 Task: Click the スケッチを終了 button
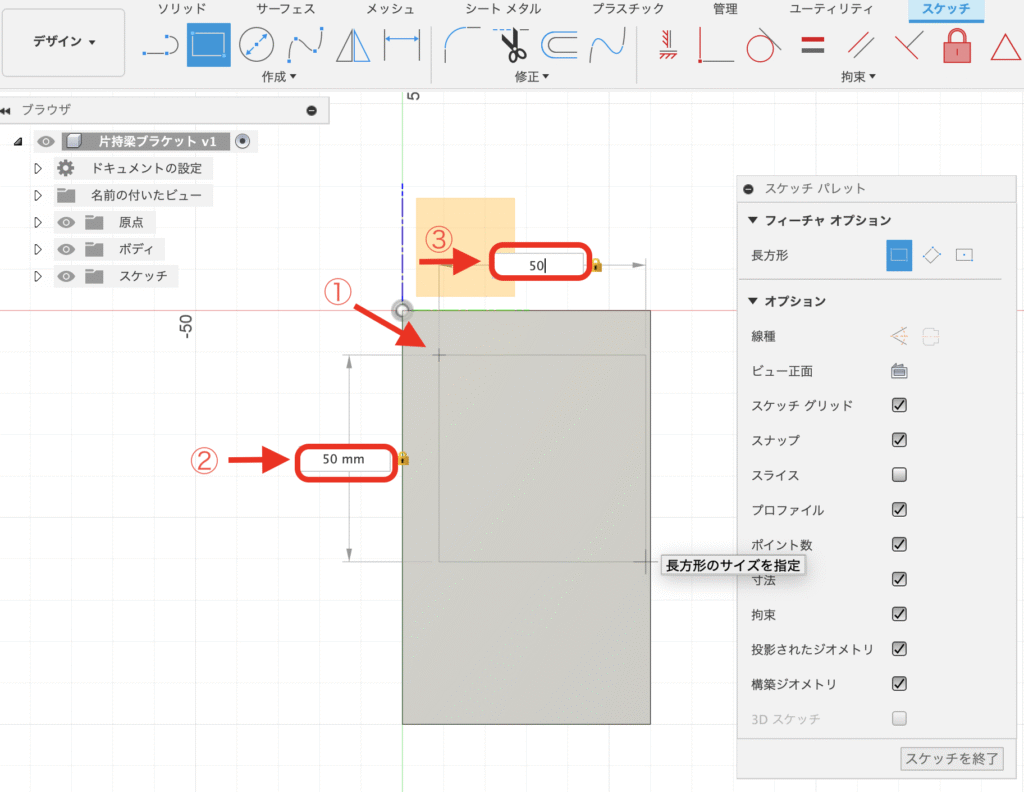point(951,759)
